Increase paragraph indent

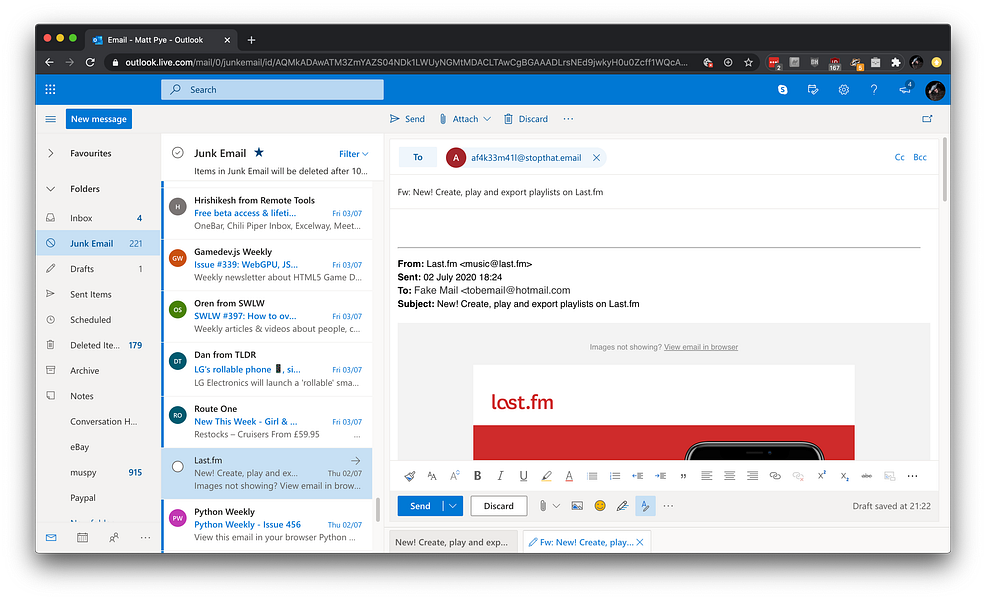point(660,476)
